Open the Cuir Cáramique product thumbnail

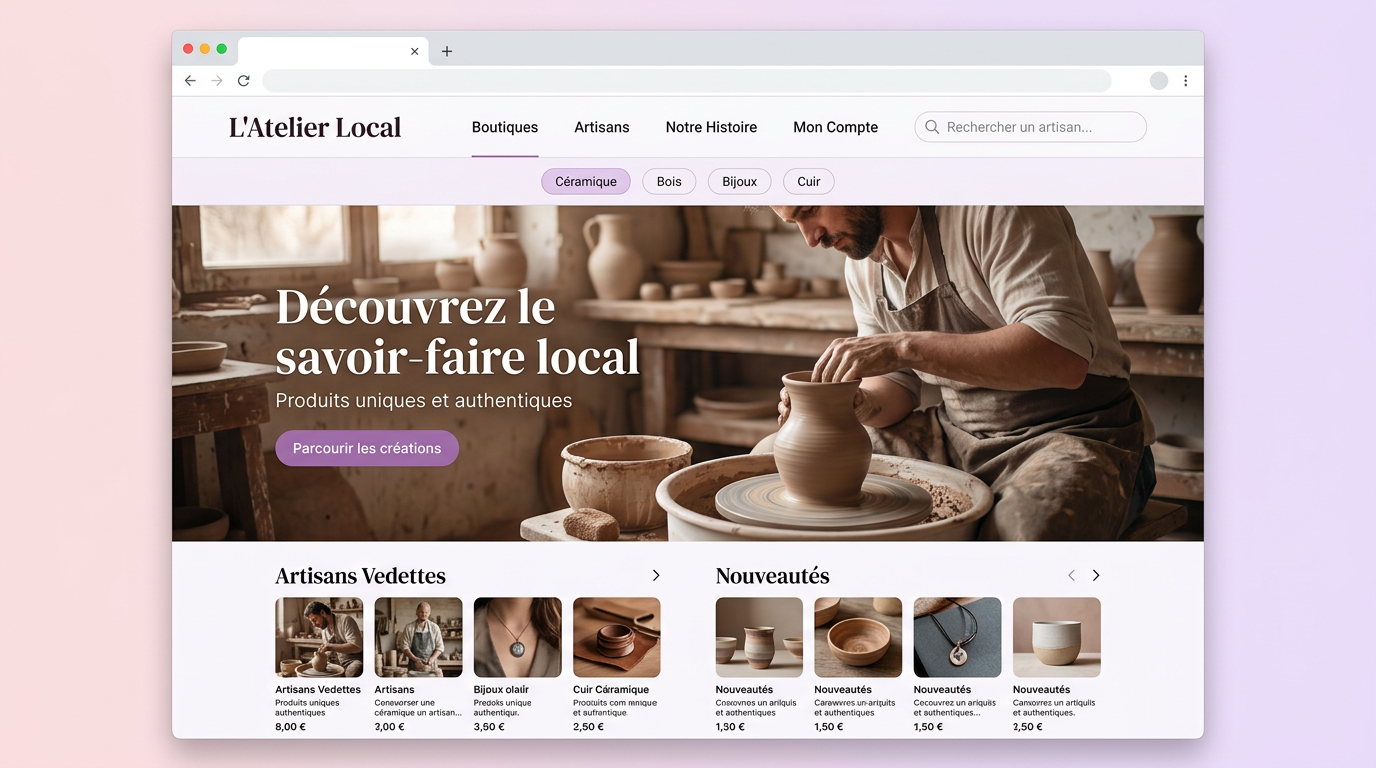pyautogui.click(x=617, y=637)
